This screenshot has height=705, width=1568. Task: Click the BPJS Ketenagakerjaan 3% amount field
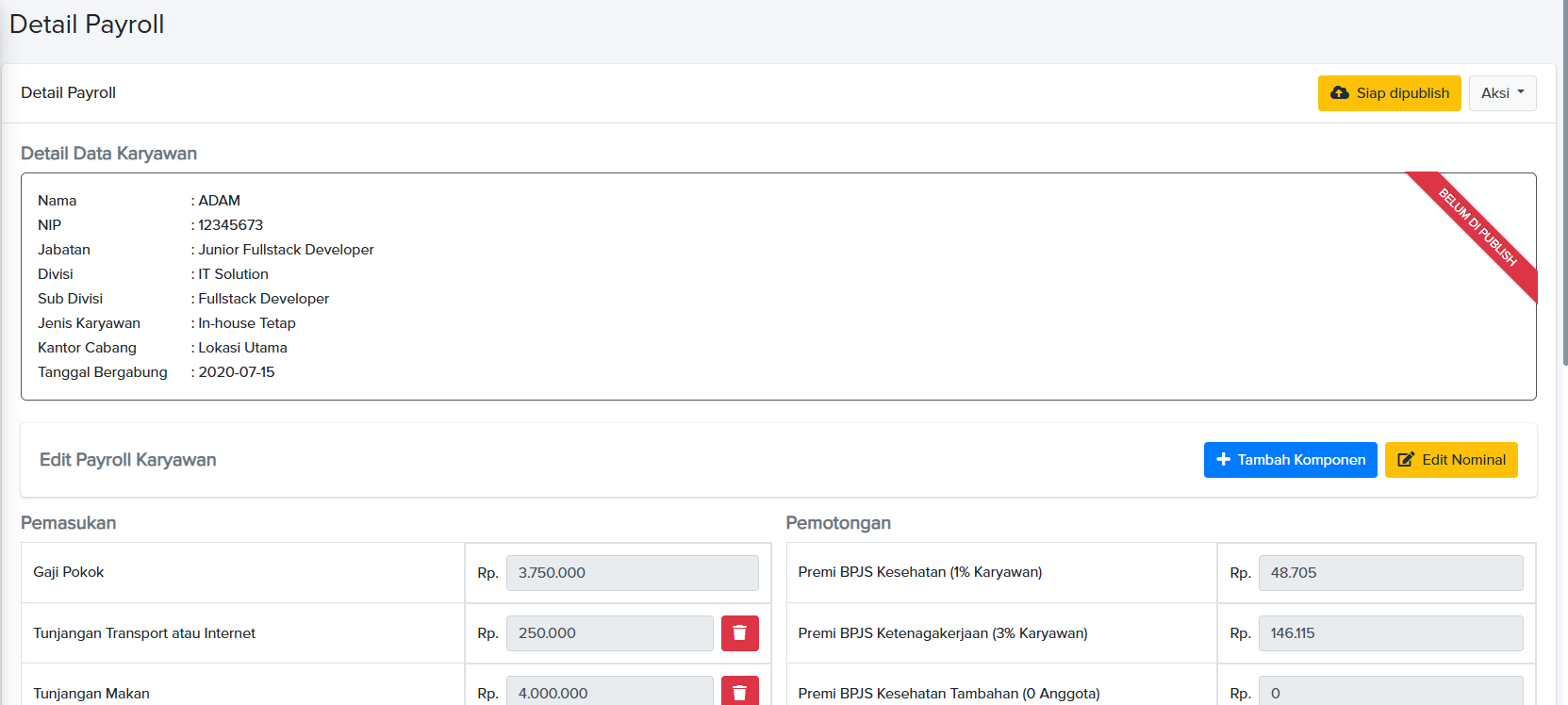coord(1390,633)
